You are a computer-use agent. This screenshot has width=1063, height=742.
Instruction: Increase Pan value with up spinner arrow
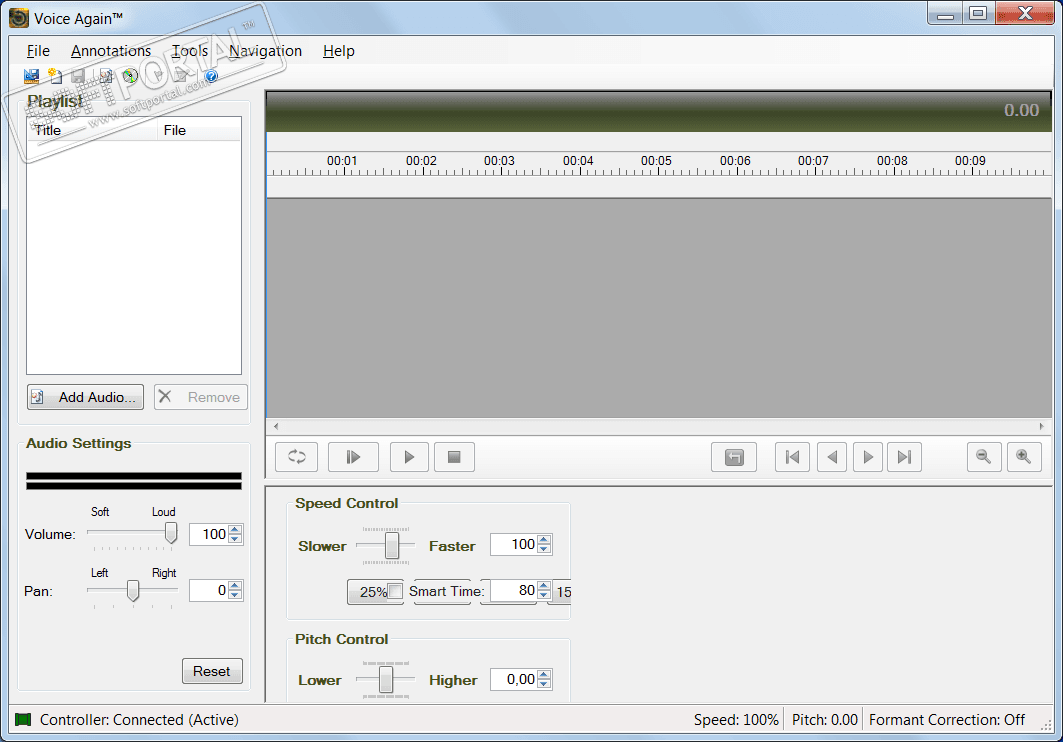(235, 586)
